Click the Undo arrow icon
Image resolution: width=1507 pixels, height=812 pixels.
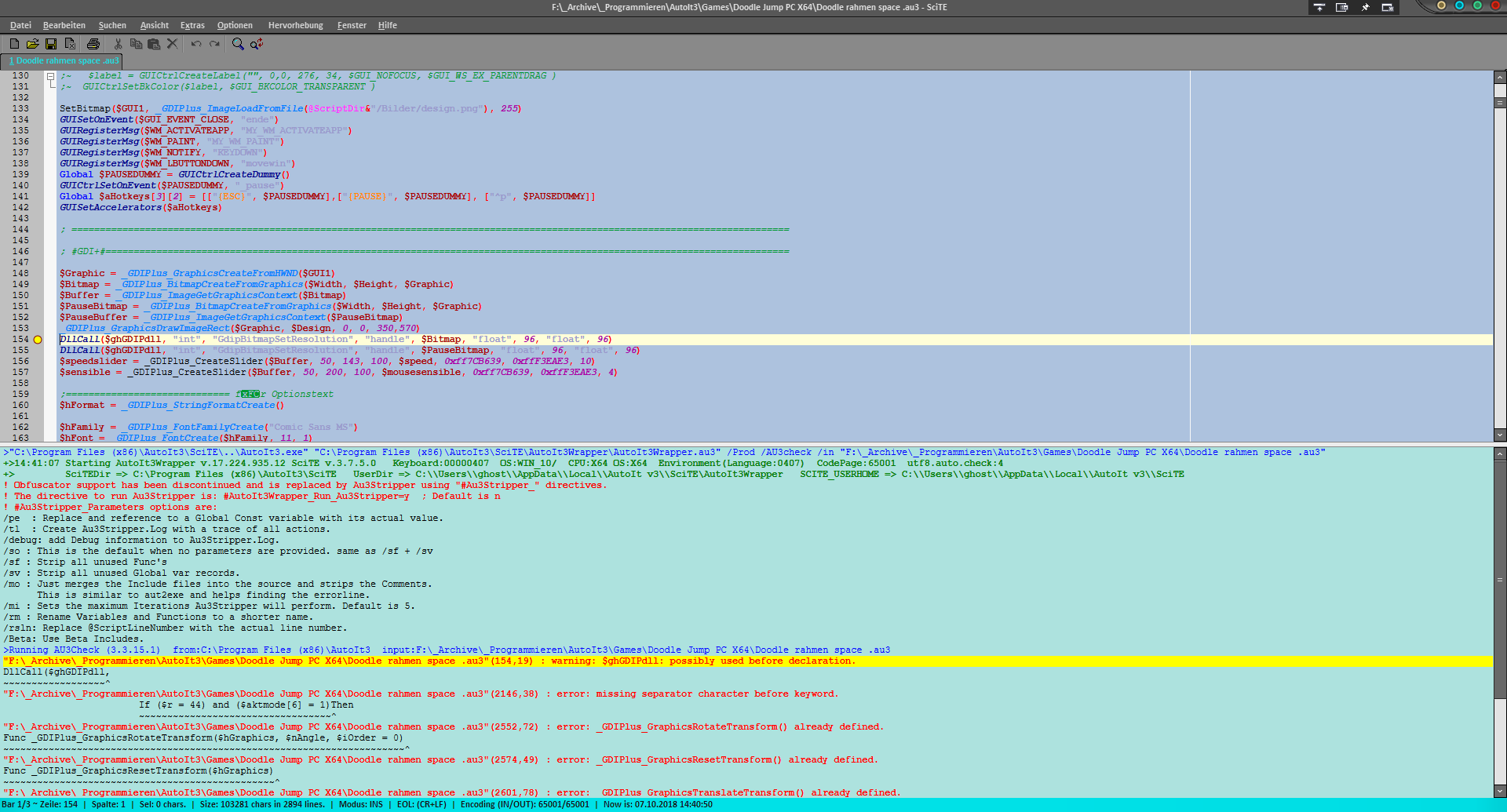pos(196,44)
